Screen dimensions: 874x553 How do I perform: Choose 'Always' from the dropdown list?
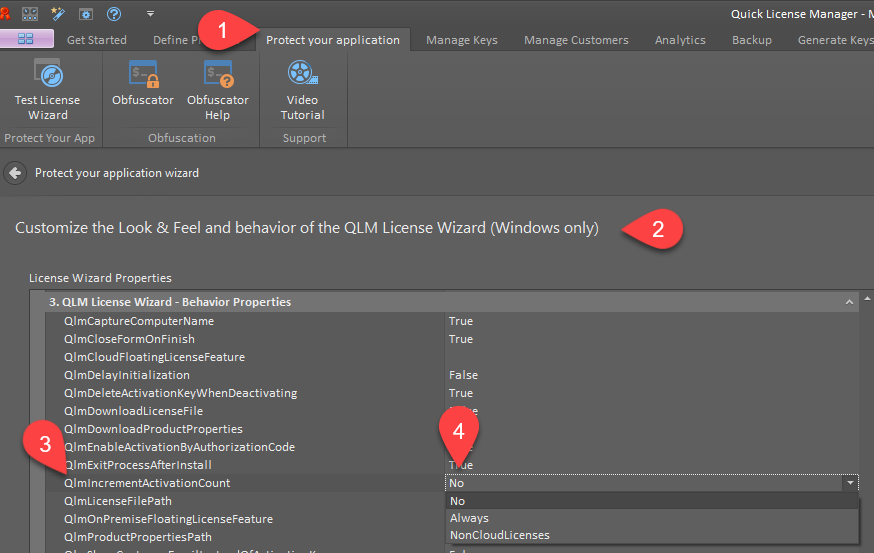click(652, 518)
